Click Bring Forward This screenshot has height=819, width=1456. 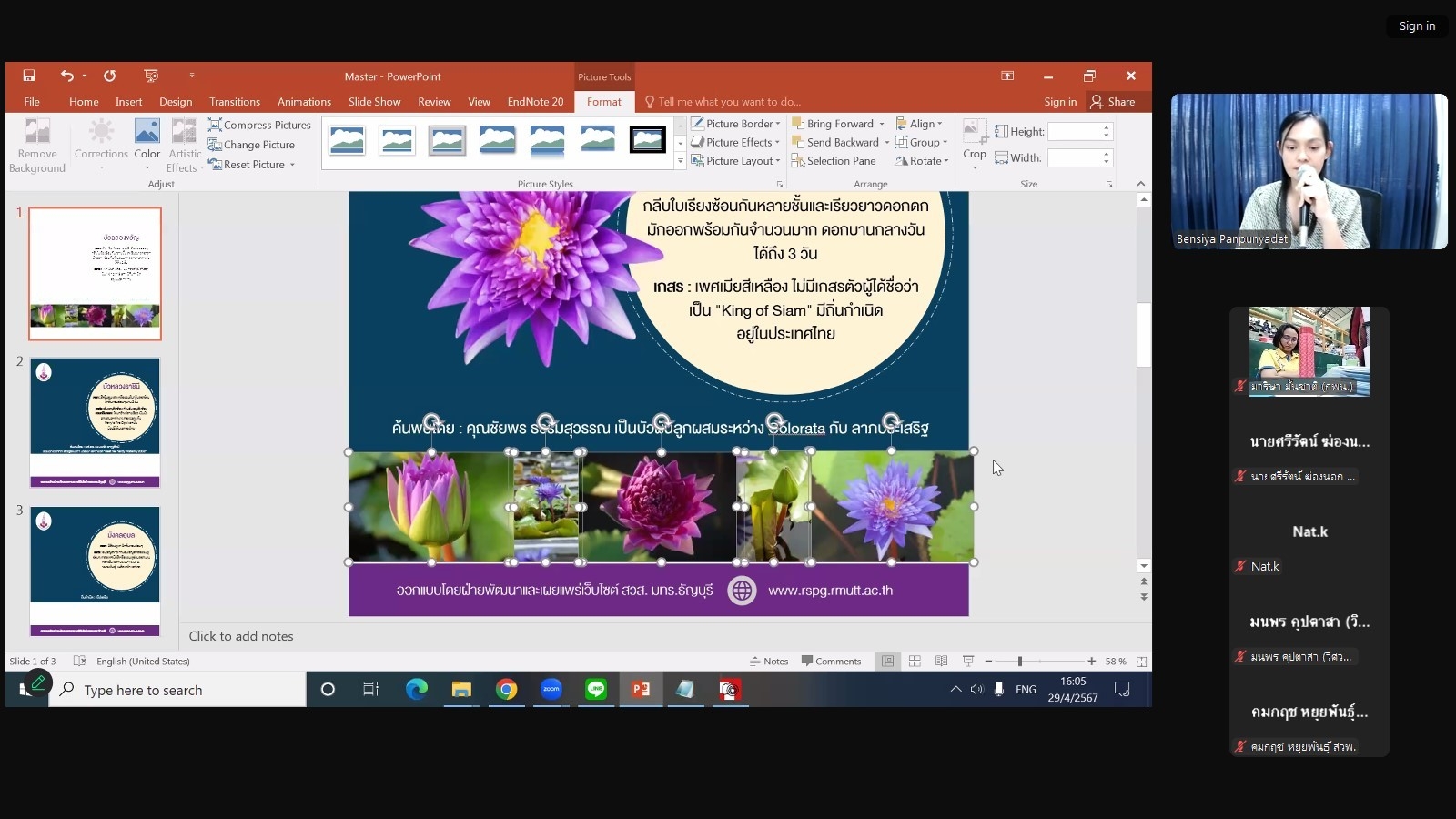(833, 124)
